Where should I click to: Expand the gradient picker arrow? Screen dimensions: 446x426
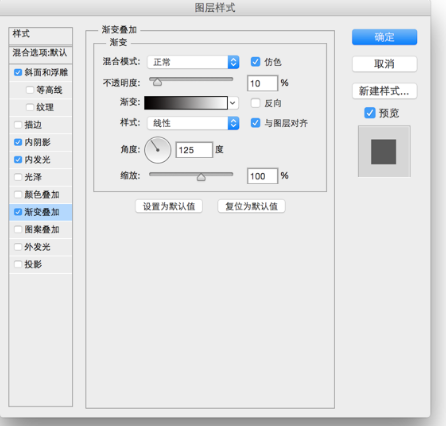233,103
